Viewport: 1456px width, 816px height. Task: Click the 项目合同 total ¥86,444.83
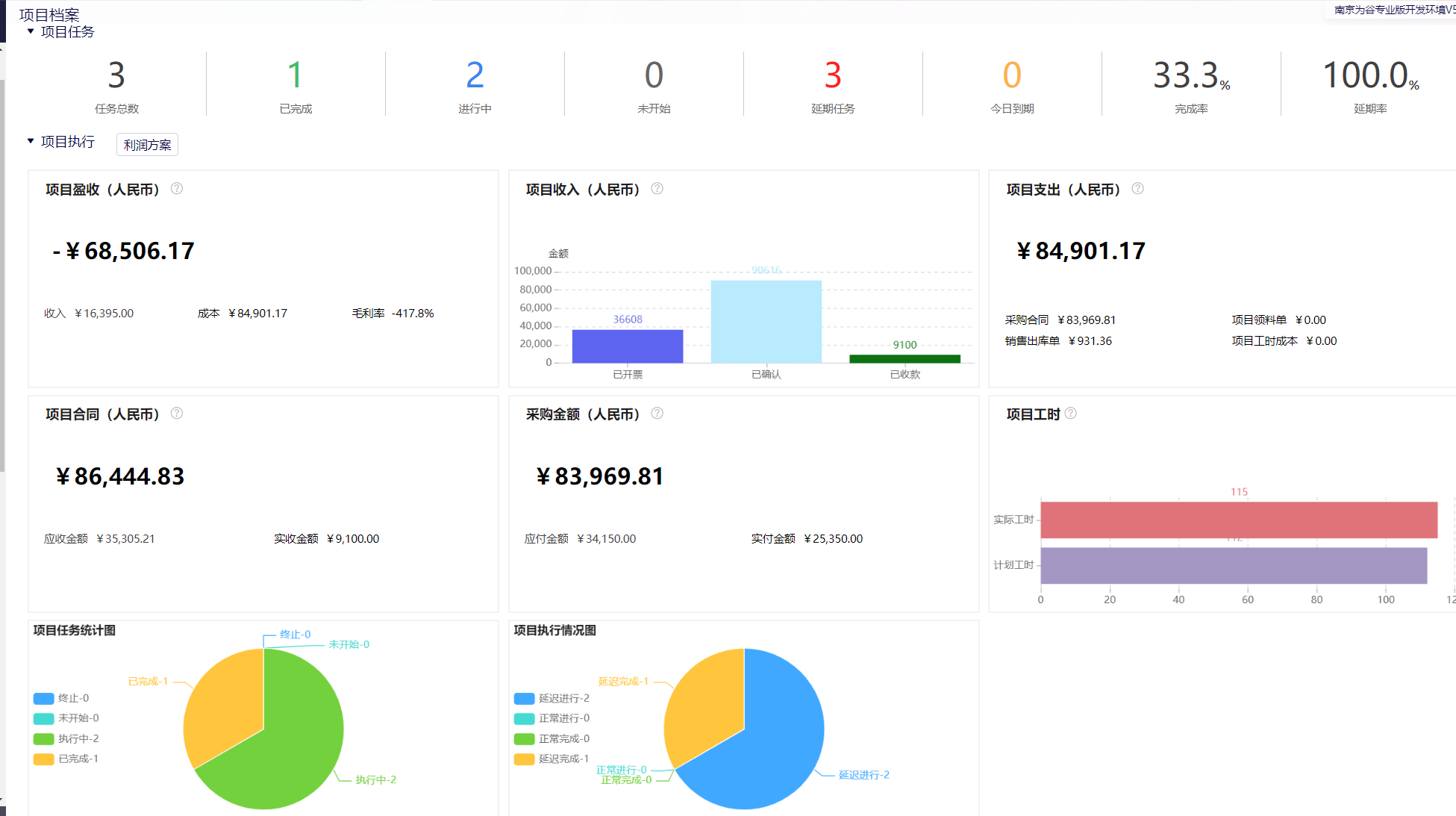120,476
